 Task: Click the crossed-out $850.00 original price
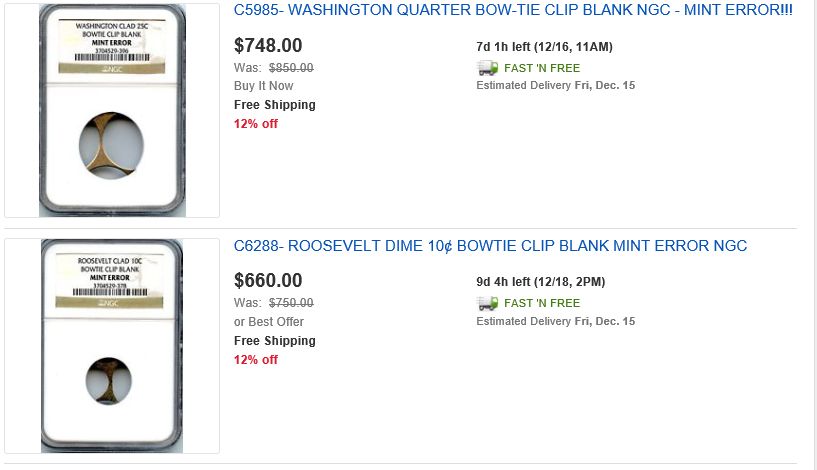tap(291, 68)
